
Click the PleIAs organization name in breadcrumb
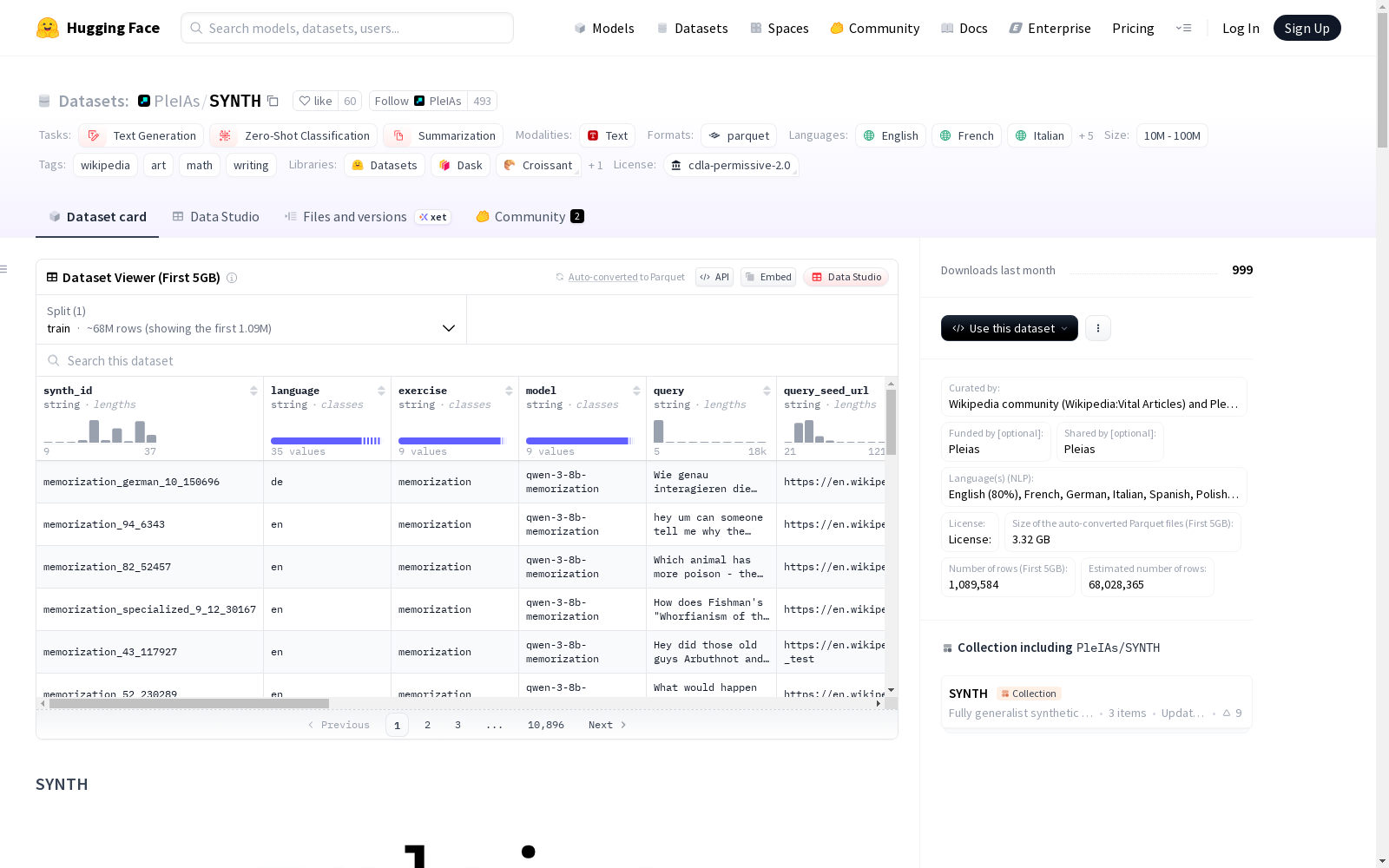coord(177,101)
